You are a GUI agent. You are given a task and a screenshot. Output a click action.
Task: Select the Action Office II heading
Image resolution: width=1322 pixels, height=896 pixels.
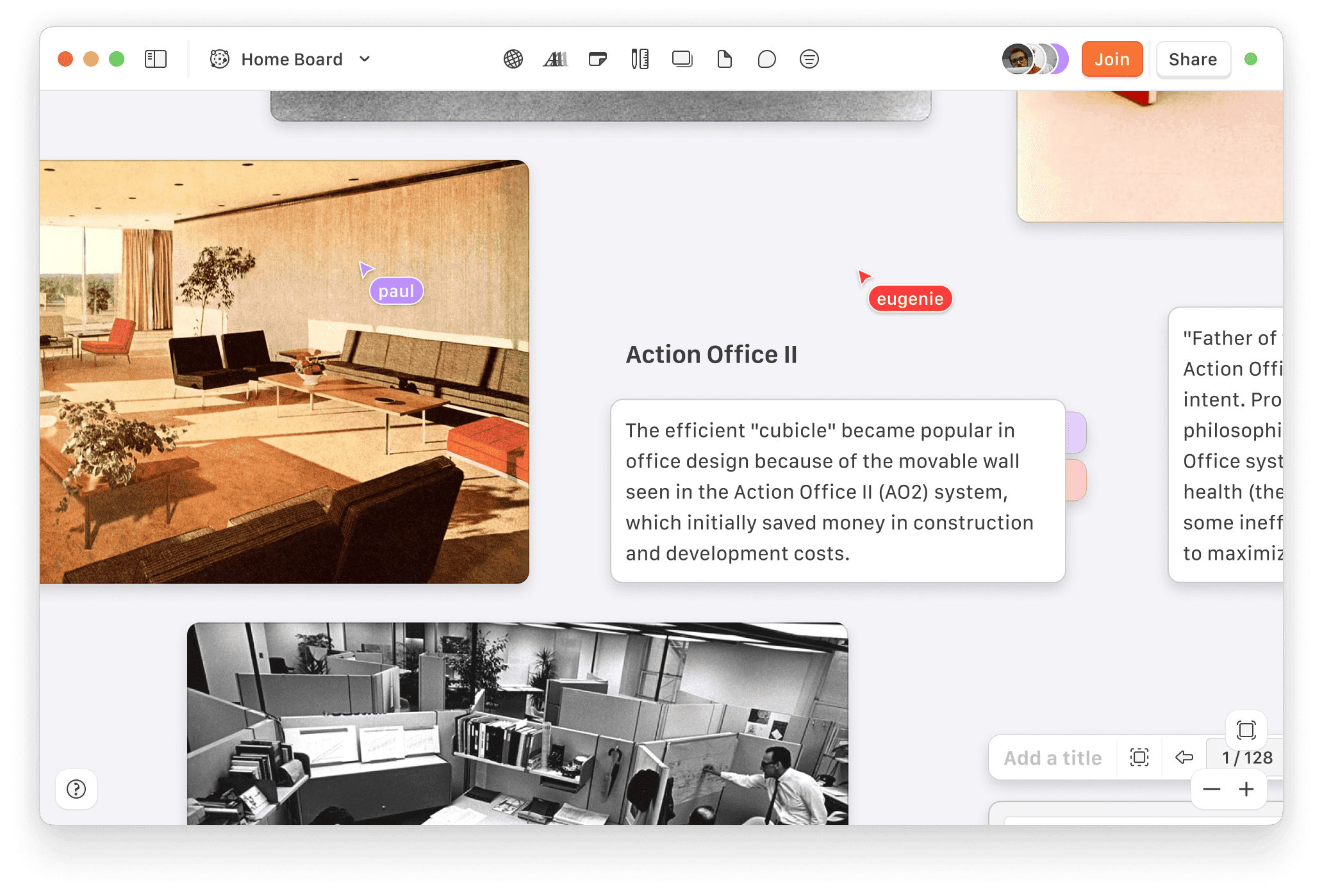coord(711,355)
